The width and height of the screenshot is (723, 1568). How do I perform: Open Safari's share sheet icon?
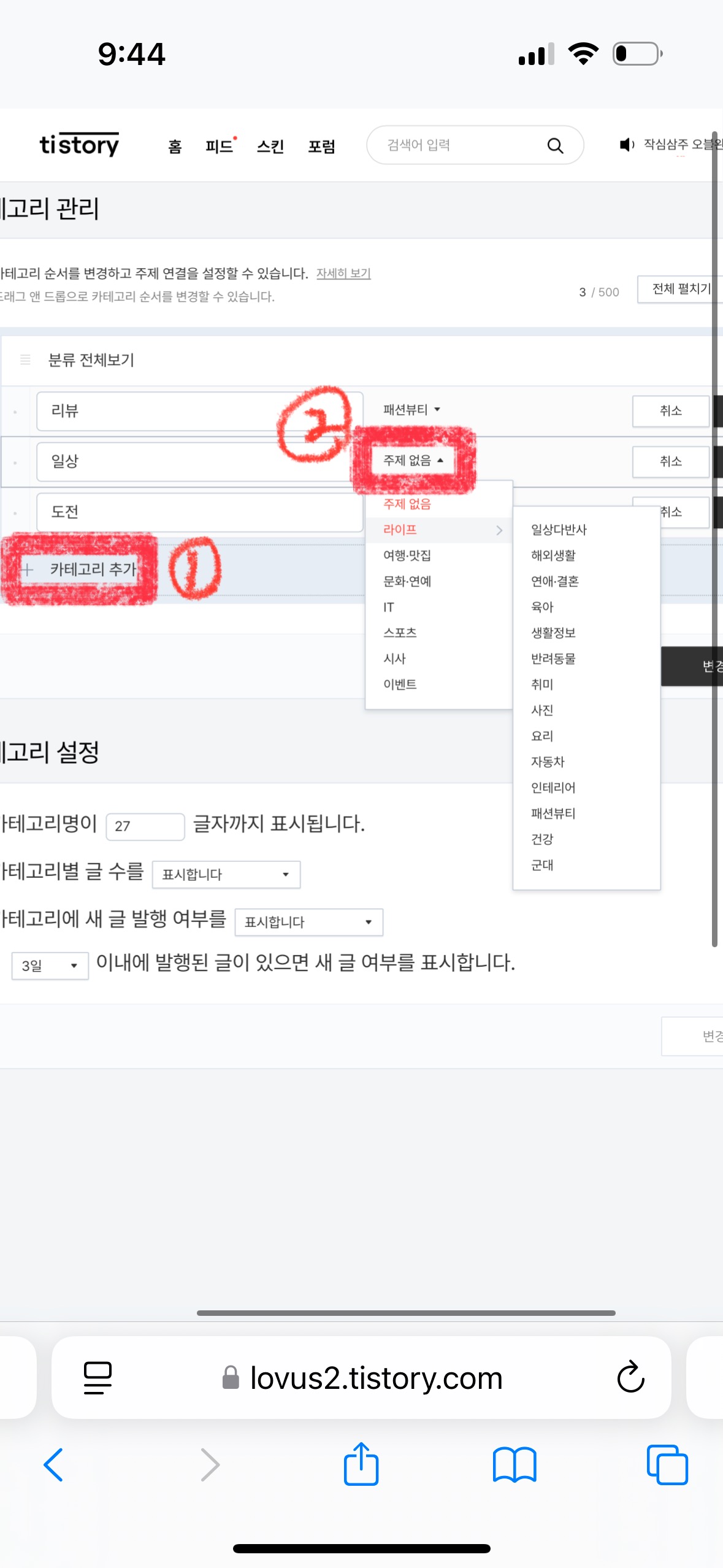point(361,1463)
